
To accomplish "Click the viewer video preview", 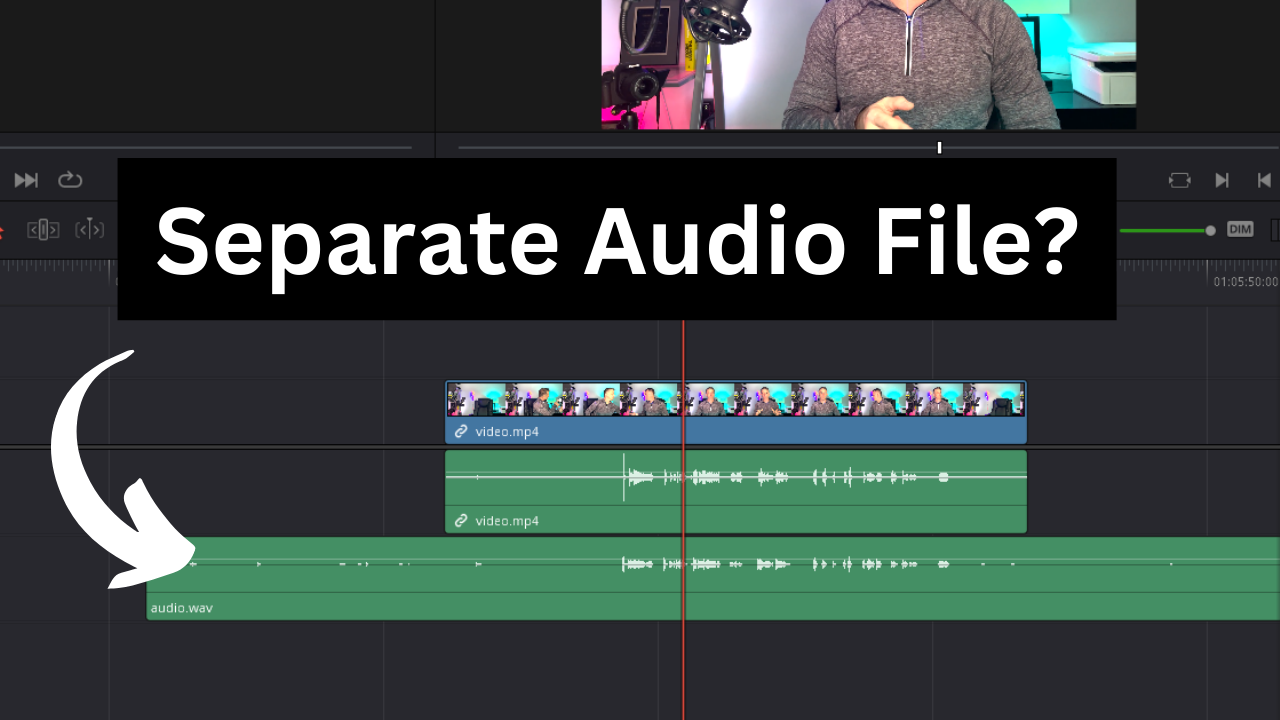I will click(868, 64).
